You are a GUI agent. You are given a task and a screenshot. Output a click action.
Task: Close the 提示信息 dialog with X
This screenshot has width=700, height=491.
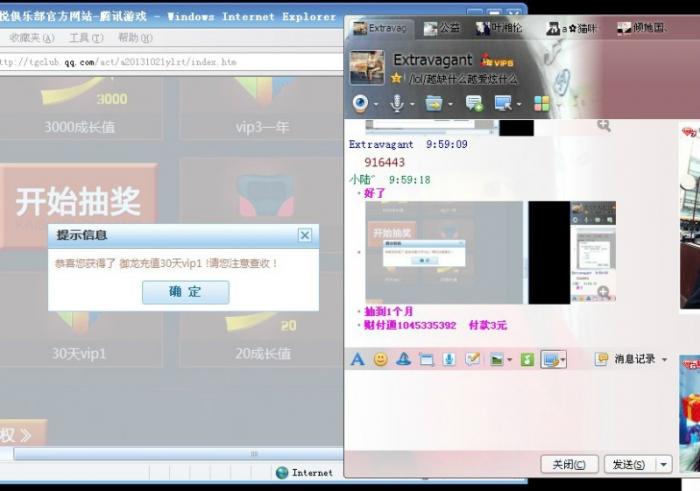tap(305, 235)
